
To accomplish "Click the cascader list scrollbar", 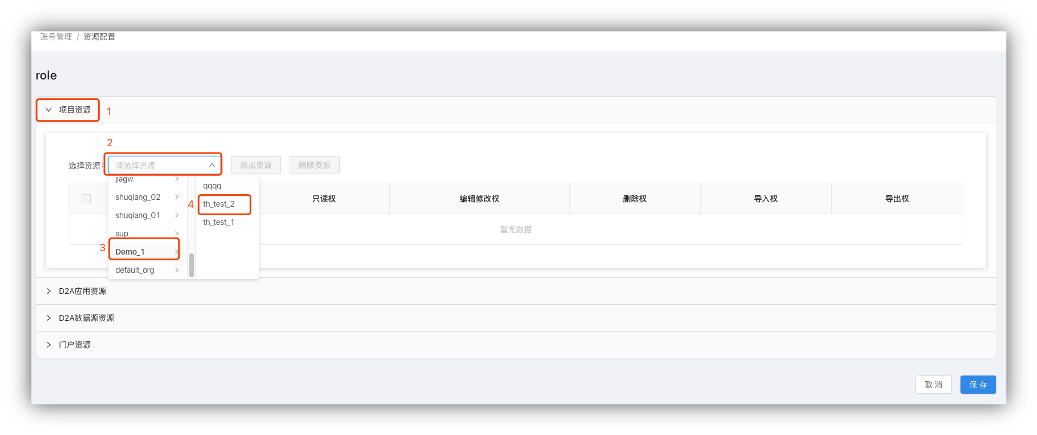I will click(x=191, y=265).
